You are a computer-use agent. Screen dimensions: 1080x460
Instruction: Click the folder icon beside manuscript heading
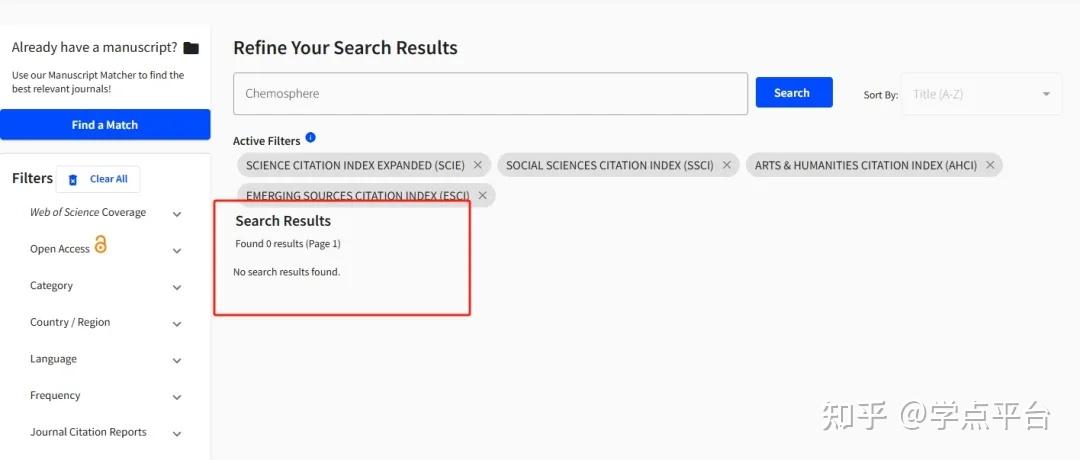pos(192,48)
